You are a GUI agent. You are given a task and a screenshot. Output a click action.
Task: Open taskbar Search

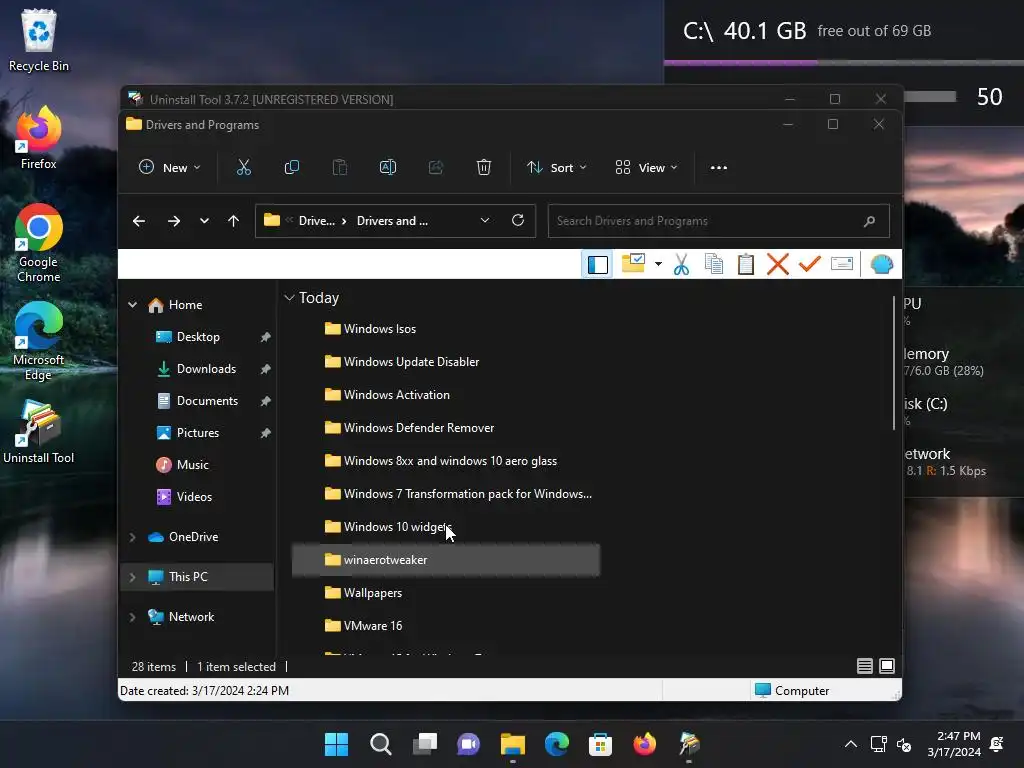click(381, 744)
